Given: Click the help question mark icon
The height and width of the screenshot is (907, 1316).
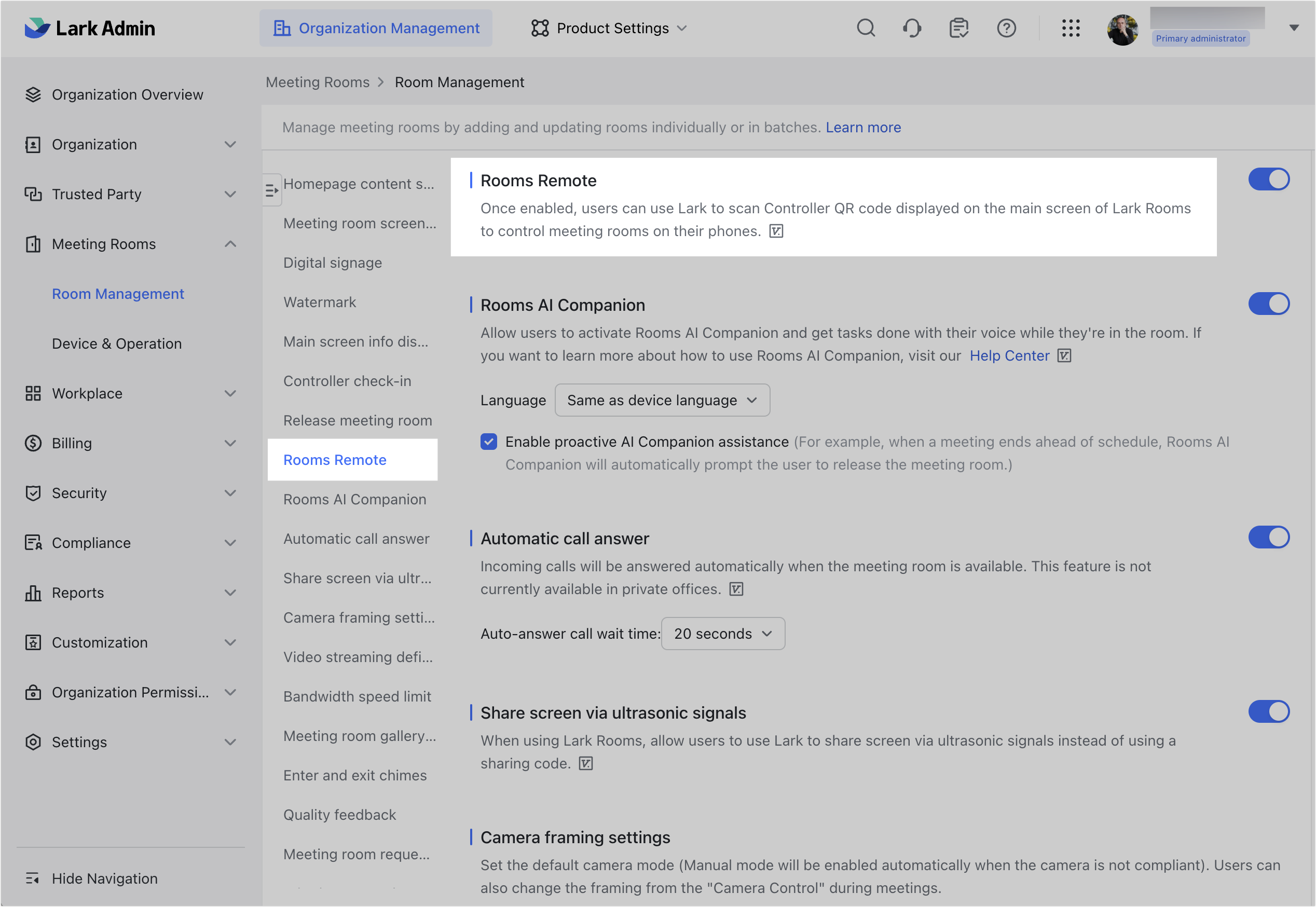Looking at the screenshot, I should (x=1006, y=28).
